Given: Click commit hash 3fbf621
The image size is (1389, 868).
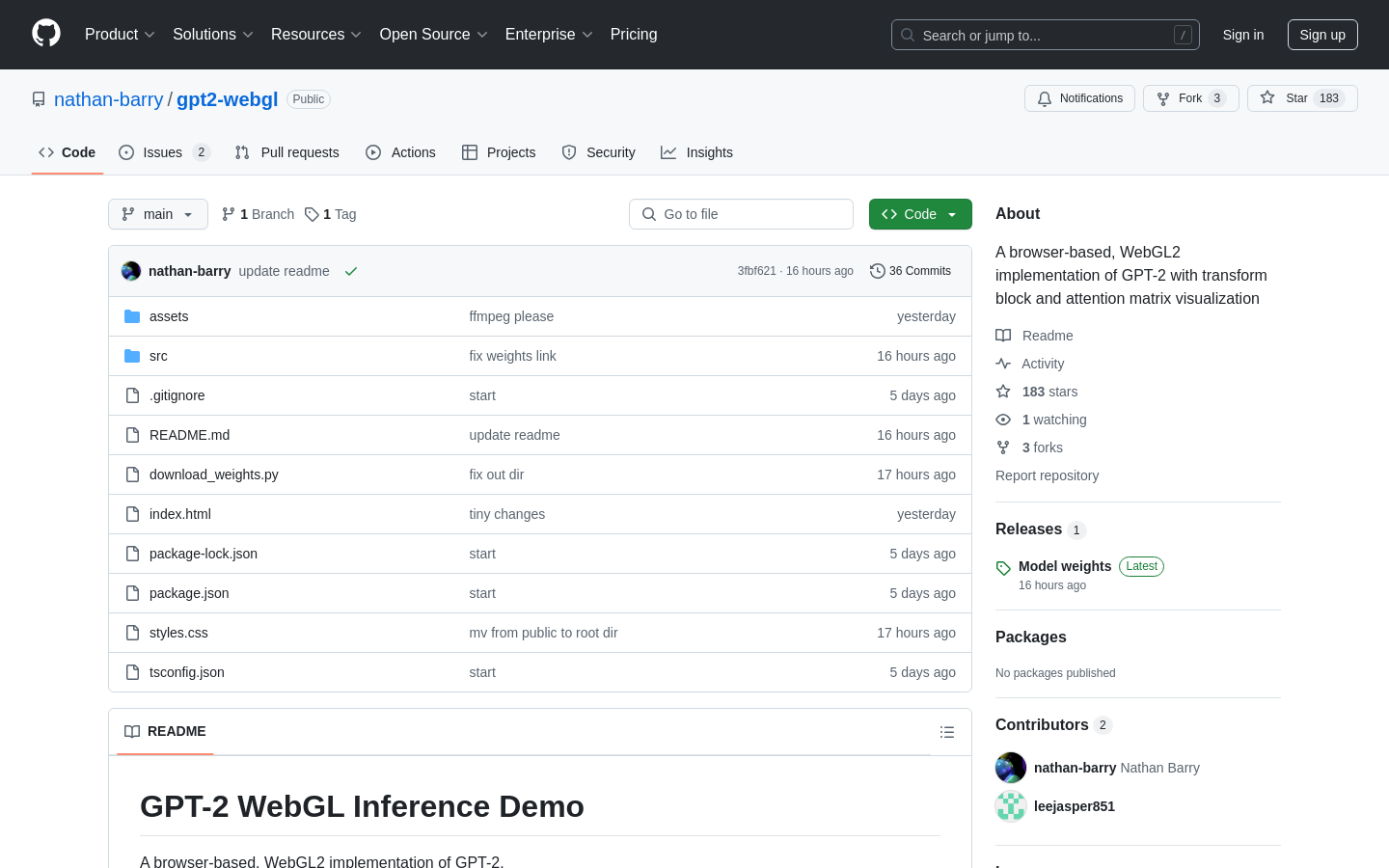Looking at the screenshot, I should [x=757, y=271].
